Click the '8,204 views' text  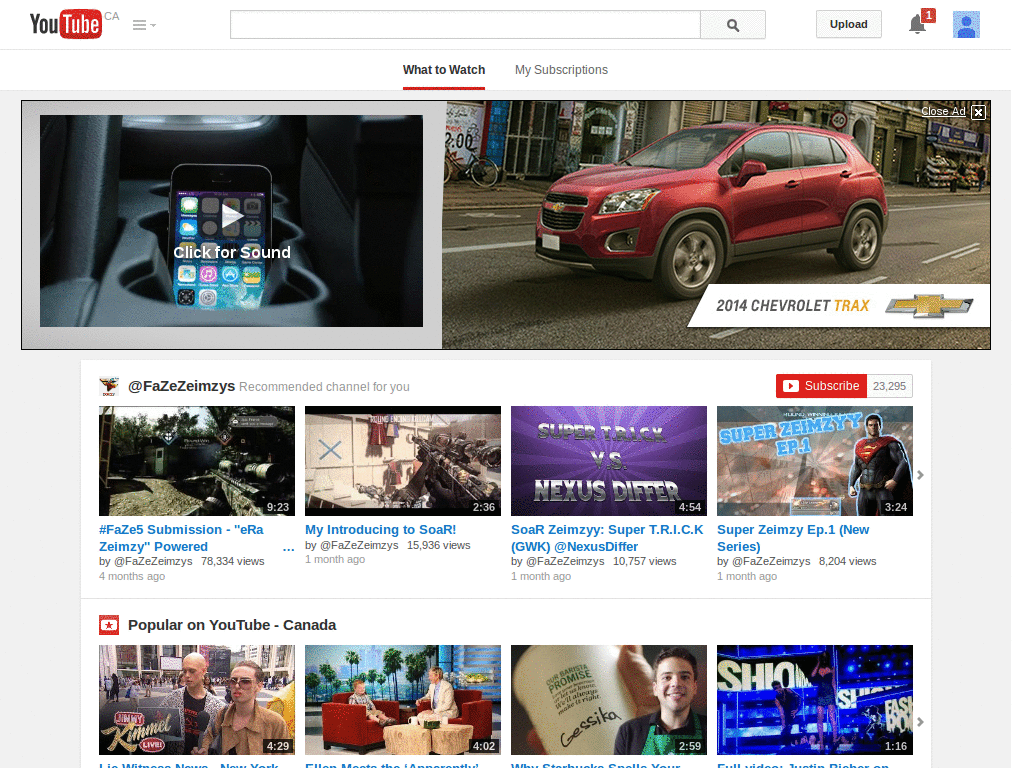tap(848, 562)
